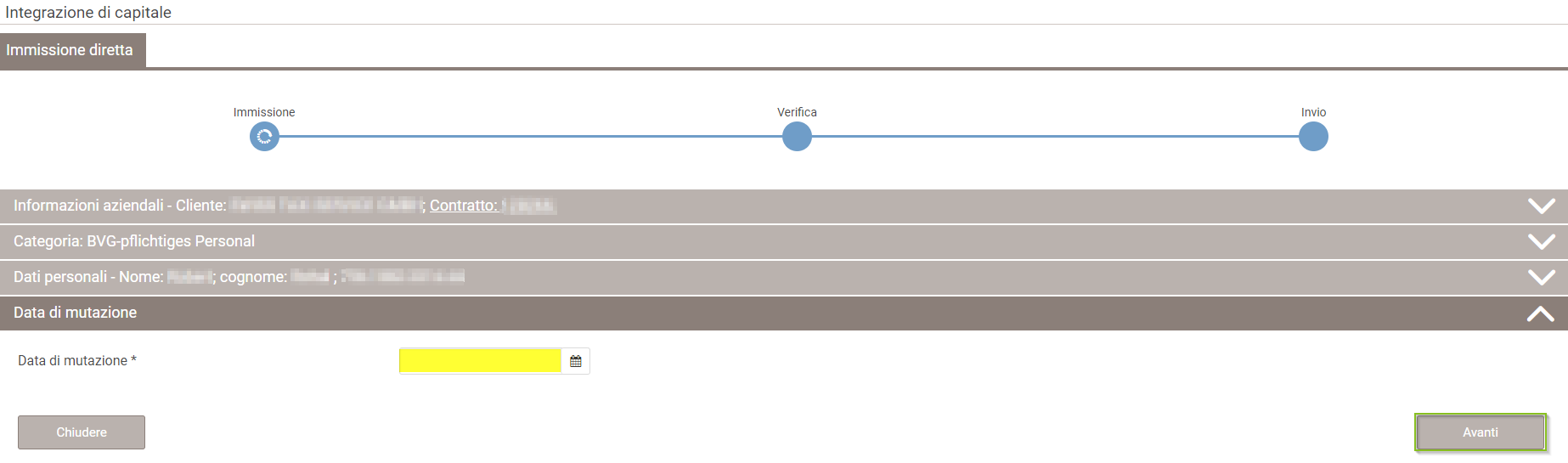
Task: Expand Informazioni aziendali section chevron
Action: tap(1541, 206)
